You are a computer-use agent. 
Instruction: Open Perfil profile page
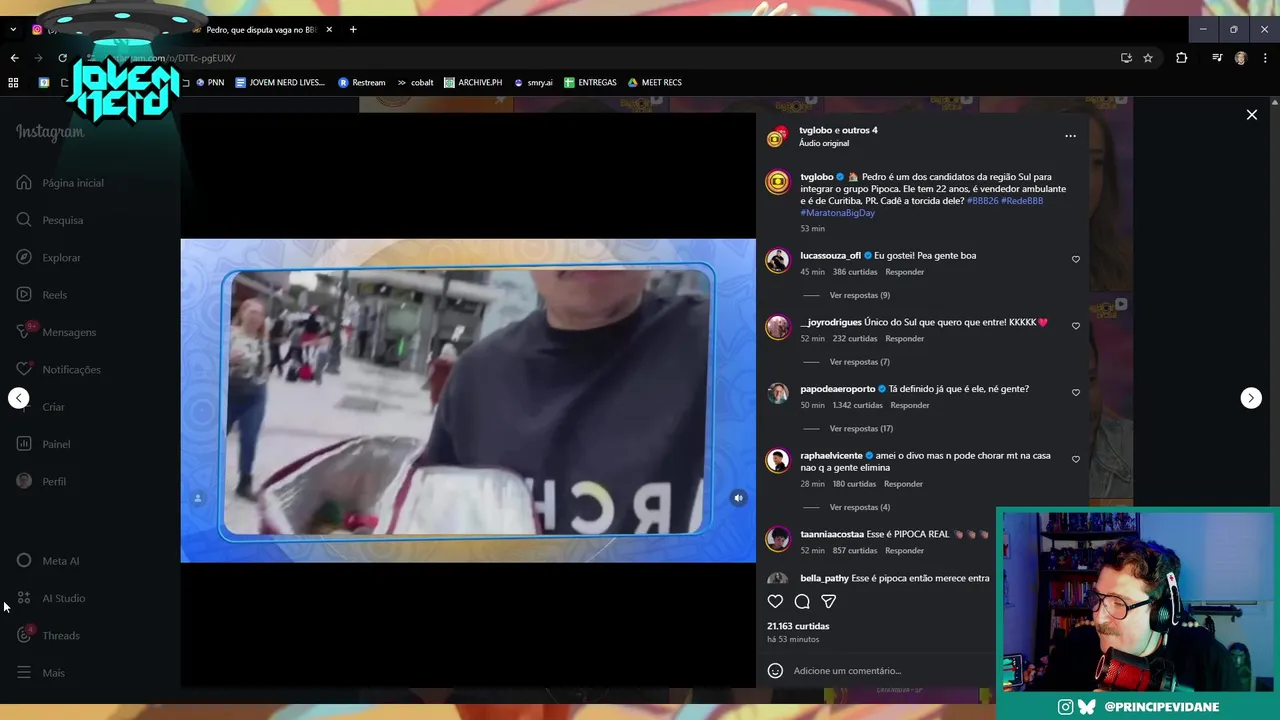click(x=41, y=481)
